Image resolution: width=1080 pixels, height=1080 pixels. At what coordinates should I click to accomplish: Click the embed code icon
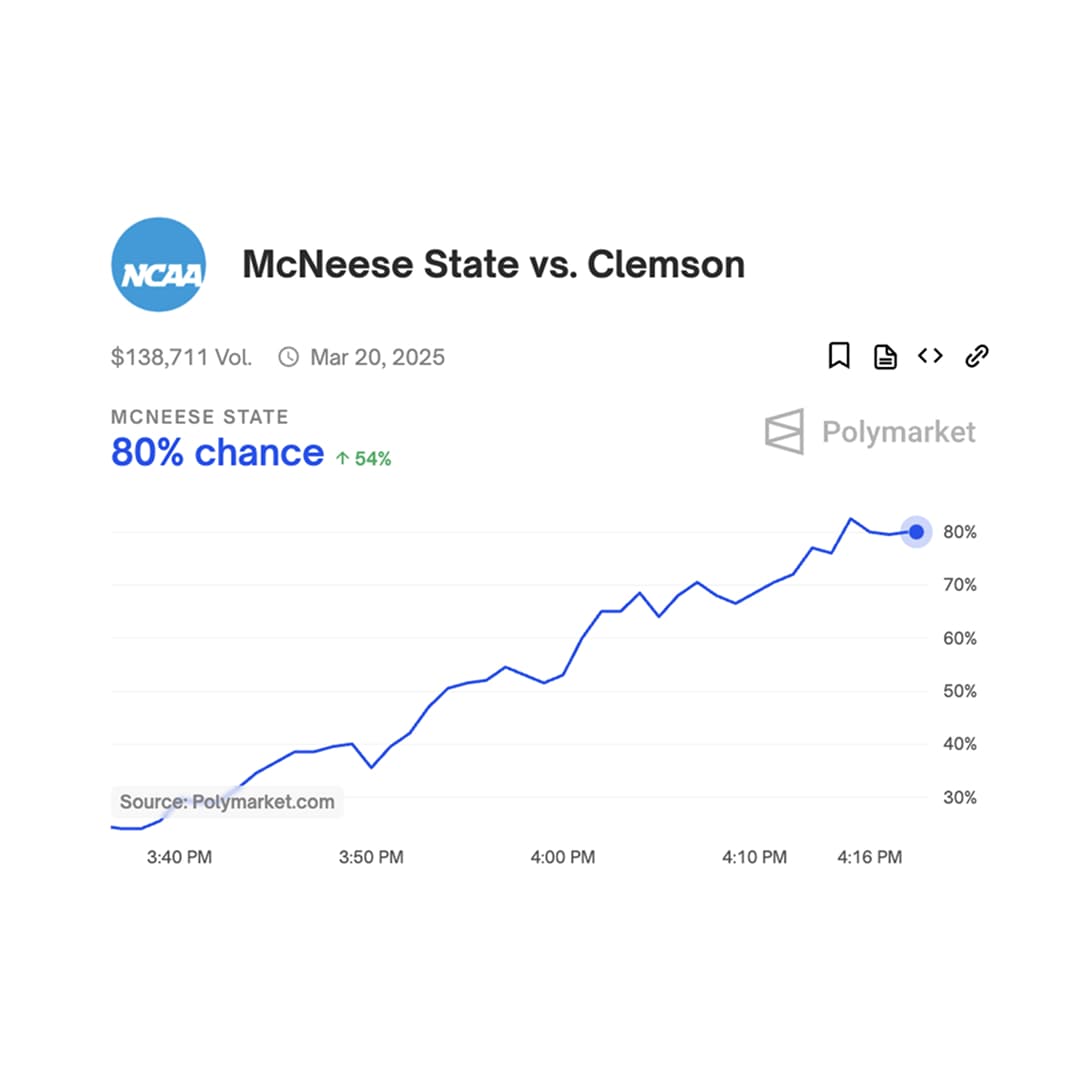(x=930, y=356)
